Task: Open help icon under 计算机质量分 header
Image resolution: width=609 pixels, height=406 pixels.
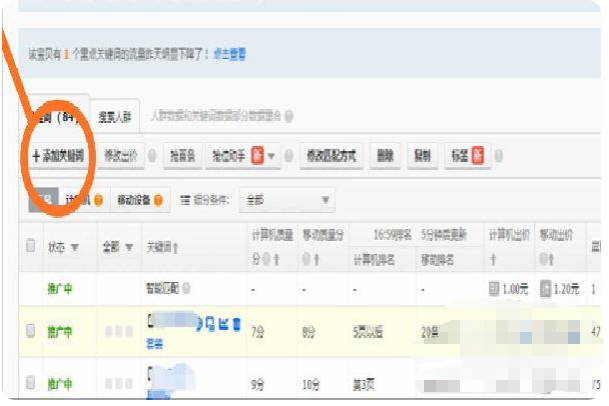Action: pos(266,259)
